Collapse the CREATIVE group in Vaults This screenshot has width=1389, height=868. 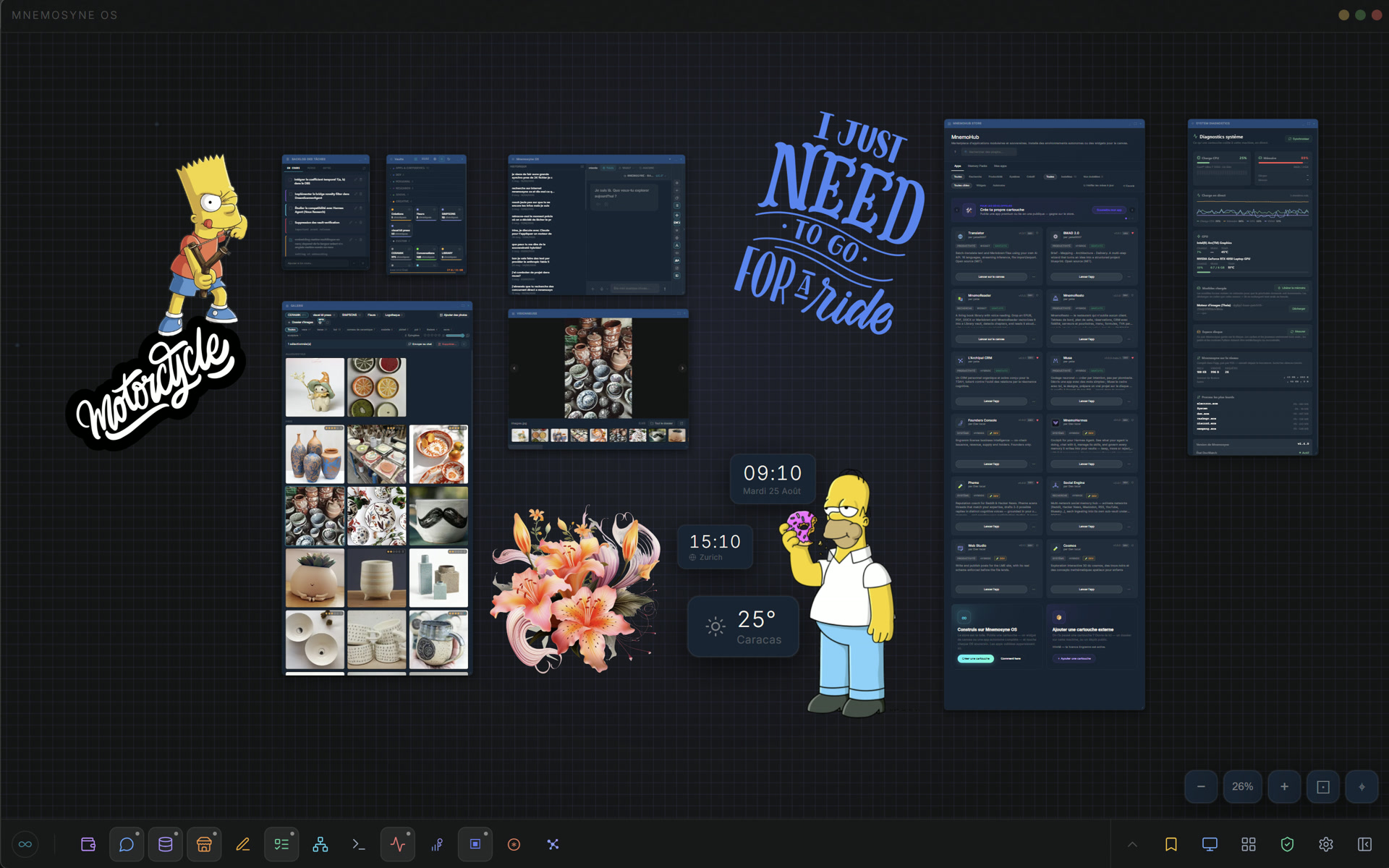point(427,202)
